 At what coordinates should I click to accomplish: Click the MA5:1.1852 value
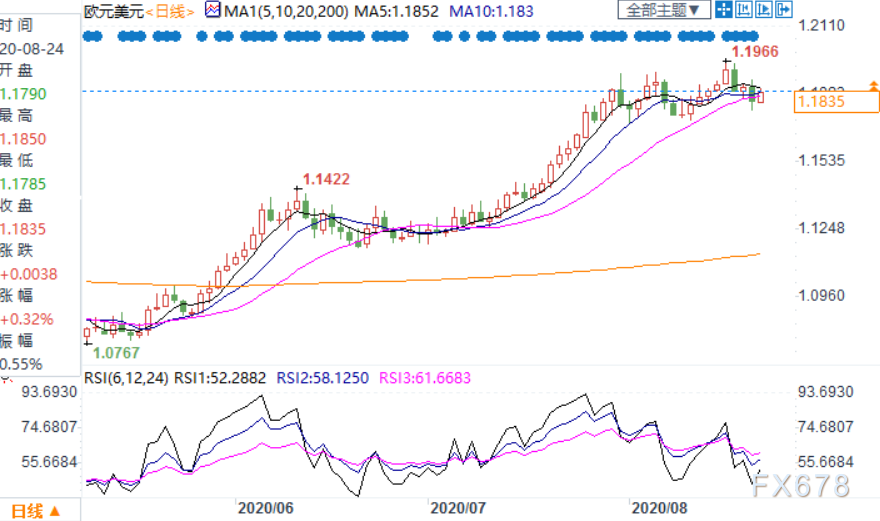[397, 11]
